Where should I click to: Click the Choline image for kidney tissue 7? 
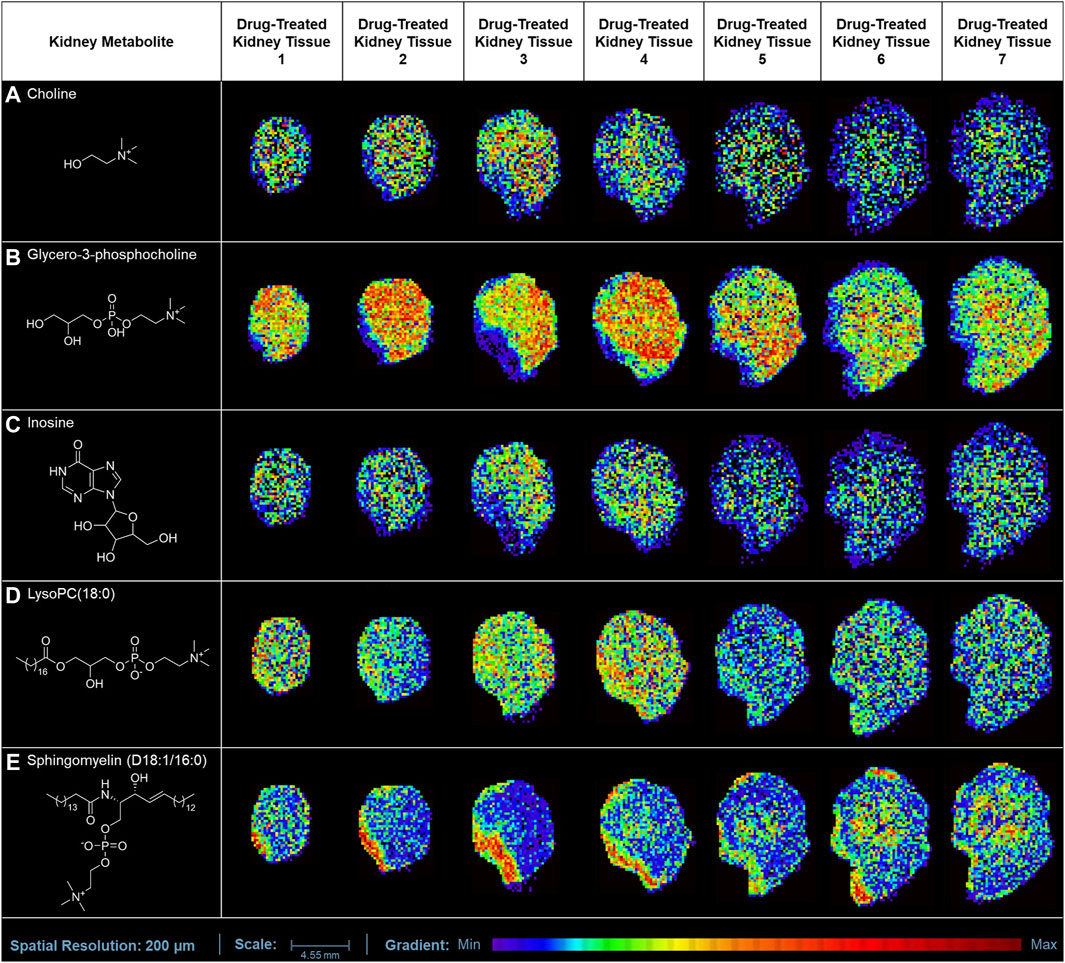[999, 160]
